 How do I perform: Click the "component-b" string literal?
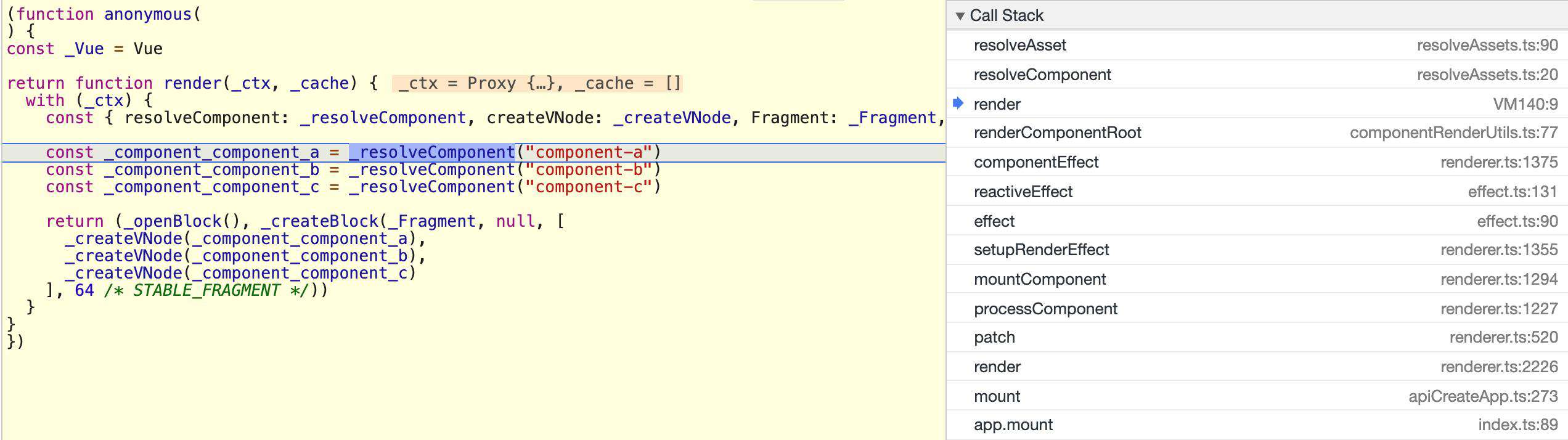[588, 169]
